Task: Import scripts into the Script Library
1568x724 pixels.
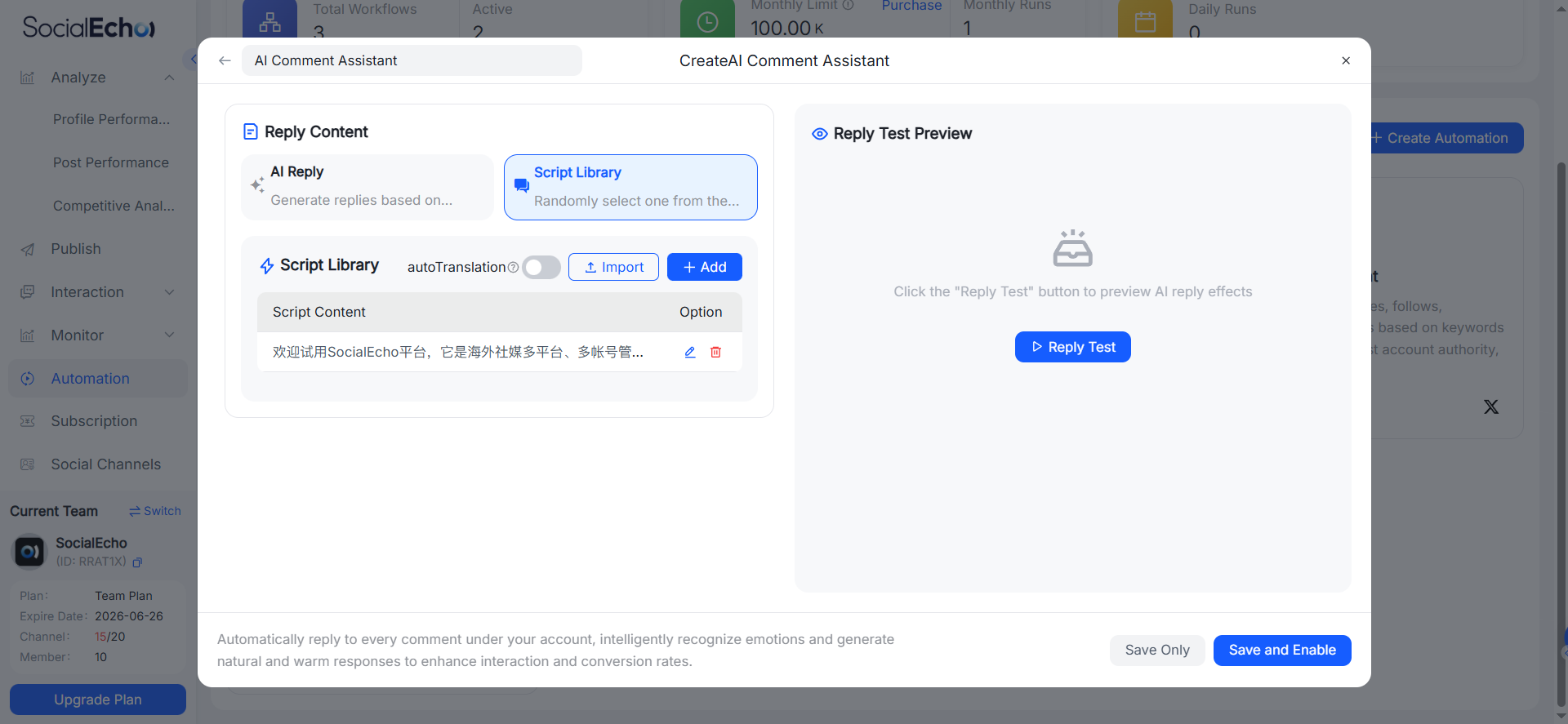Action: [613, 267]
